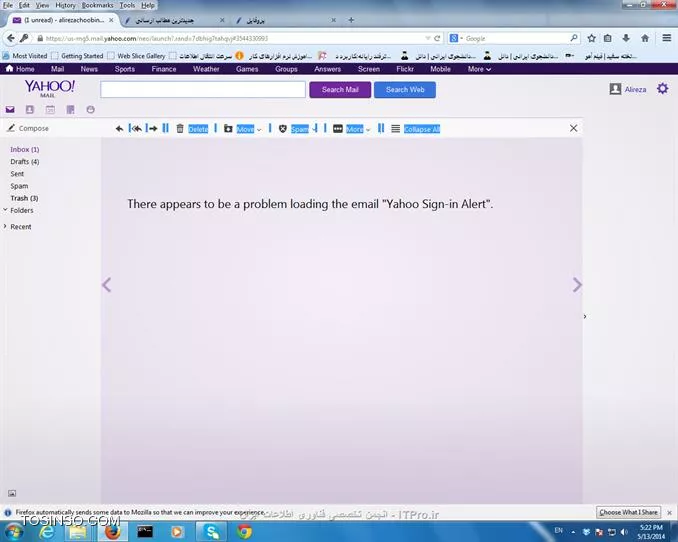Click the trash can Delete icon
Screen dimensions: 678x542
tap(180, 128)
